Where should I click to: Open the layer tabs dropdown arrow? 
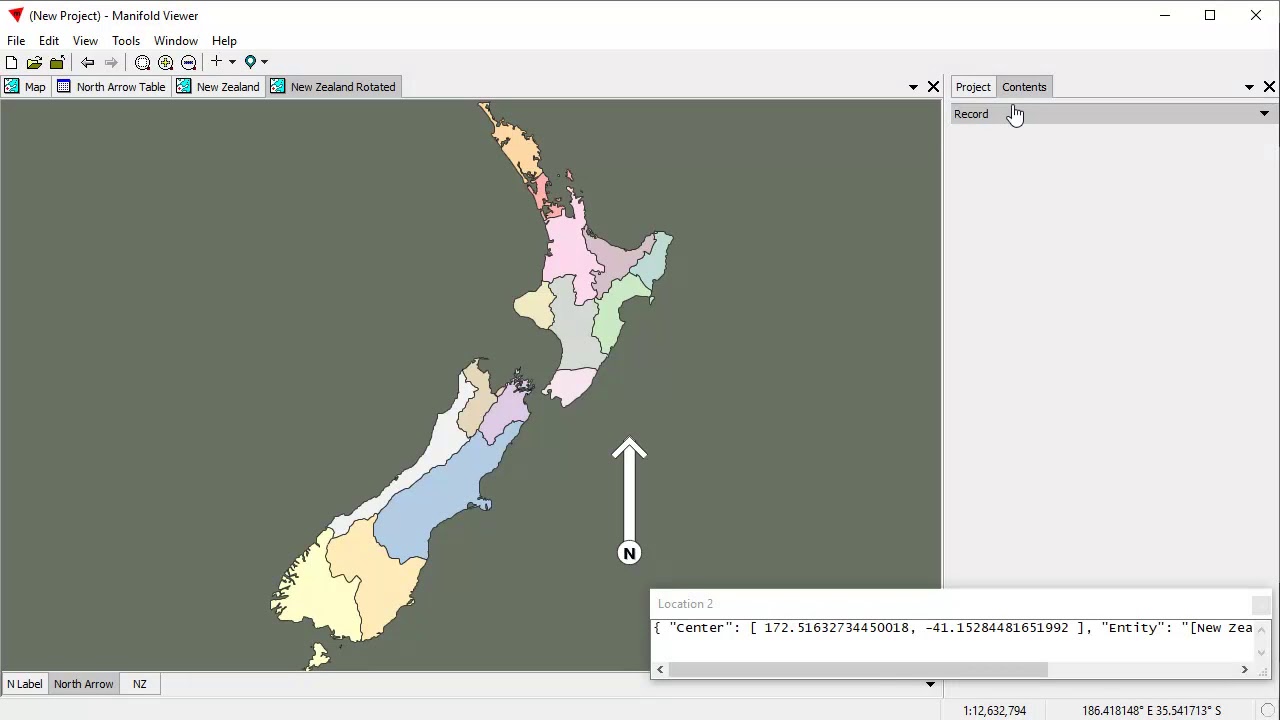pyautogui.click(x=930, y=684)
